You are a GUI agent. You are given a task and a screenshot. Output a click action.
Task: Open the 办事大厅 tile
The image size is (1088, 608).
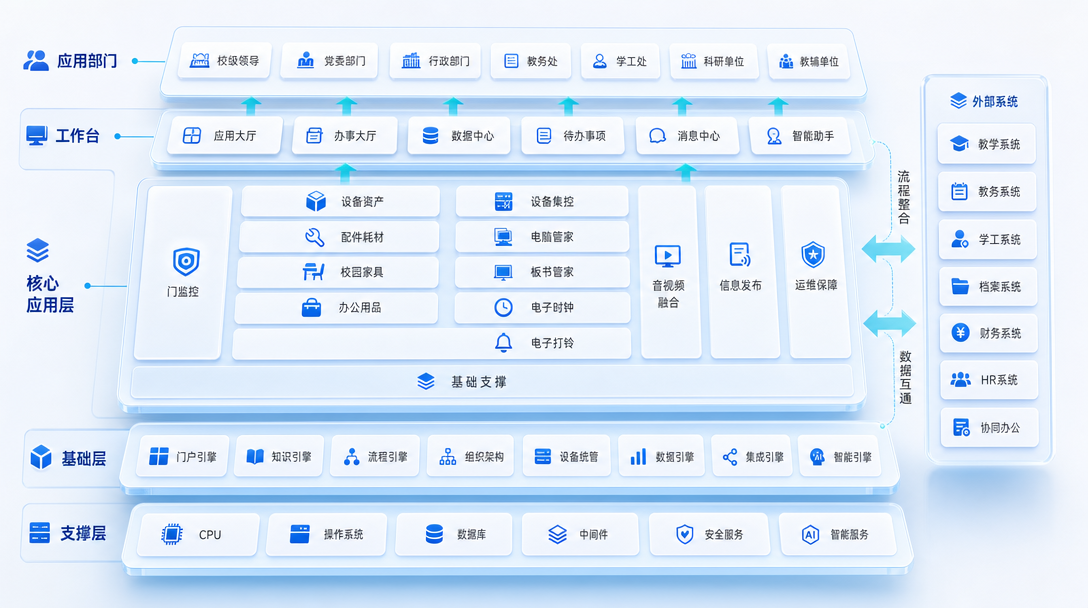point(344,135)
